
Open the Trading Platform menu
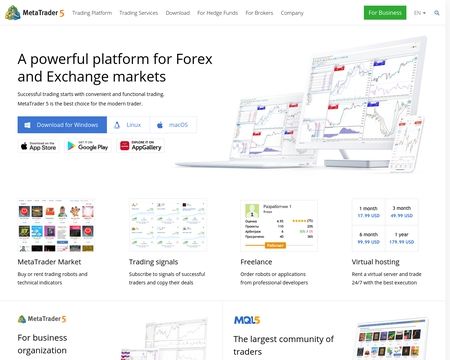coord(92,13)
